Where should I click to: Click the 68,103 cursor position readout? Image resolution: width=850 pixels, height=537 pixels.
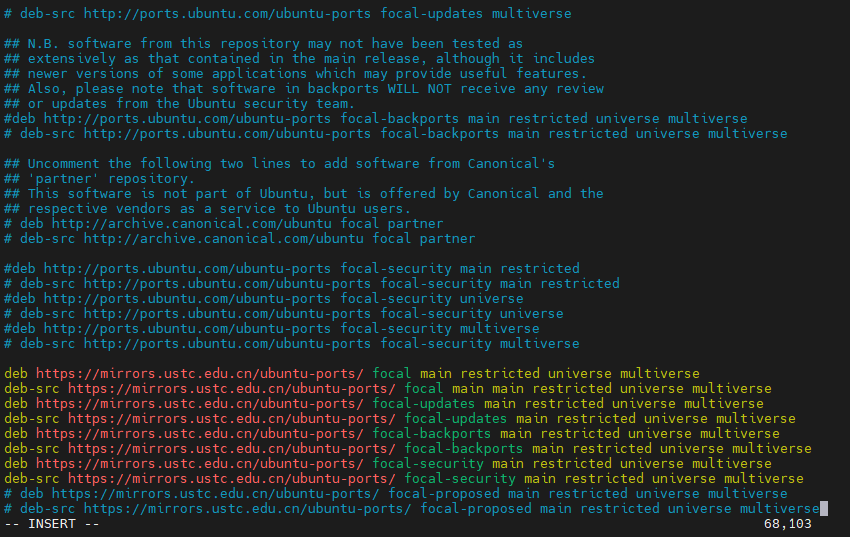787,524
